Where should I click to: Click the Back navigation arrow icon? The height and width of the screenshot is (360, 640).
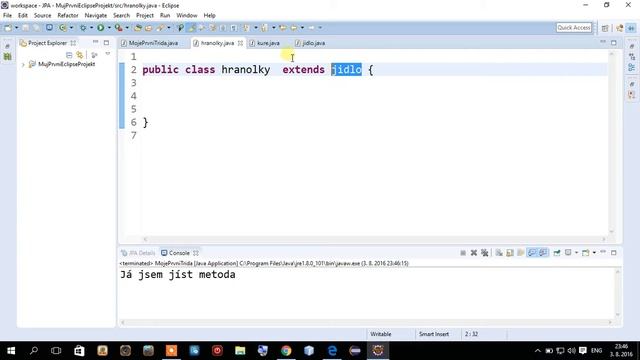click(293, 28)
